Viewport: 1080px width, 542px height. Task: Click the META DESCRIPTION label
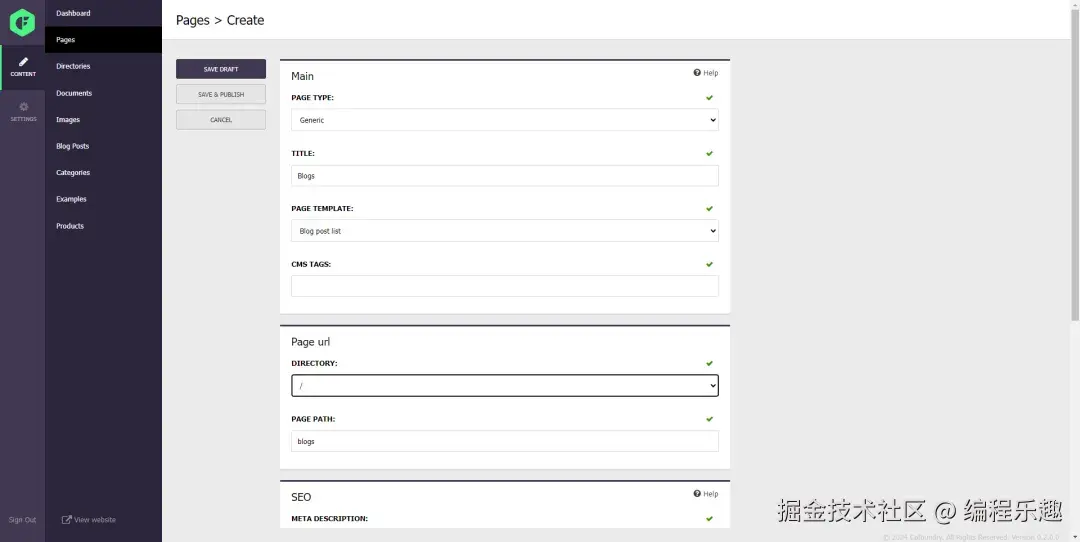[x=329, y=518]
